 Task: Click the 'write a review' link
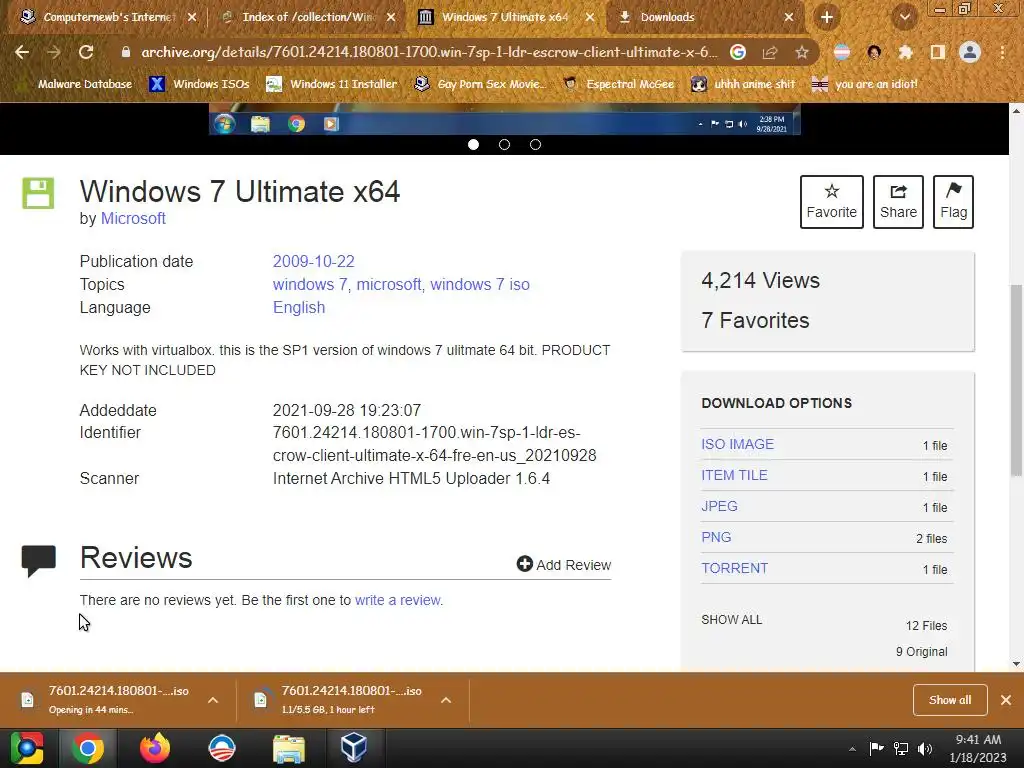[398, 600]
